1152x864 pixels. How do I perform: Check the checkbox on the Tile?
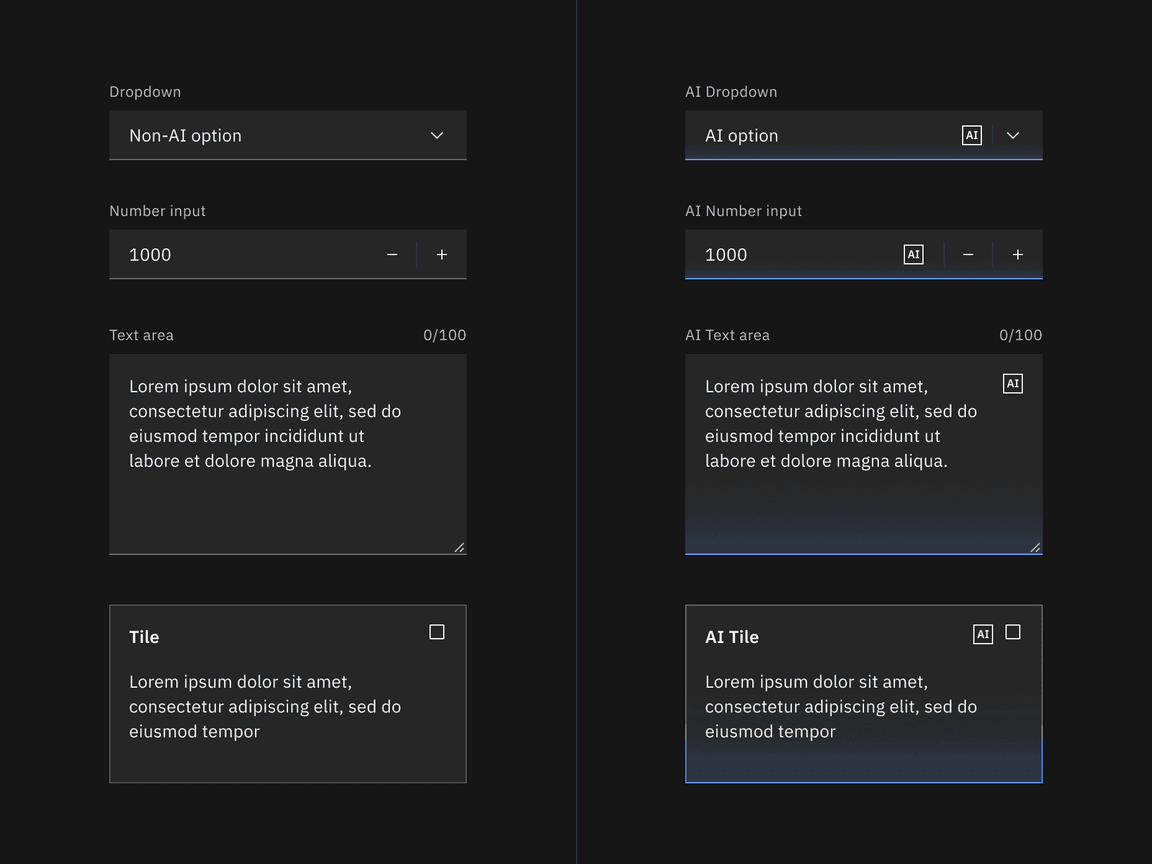436,631
